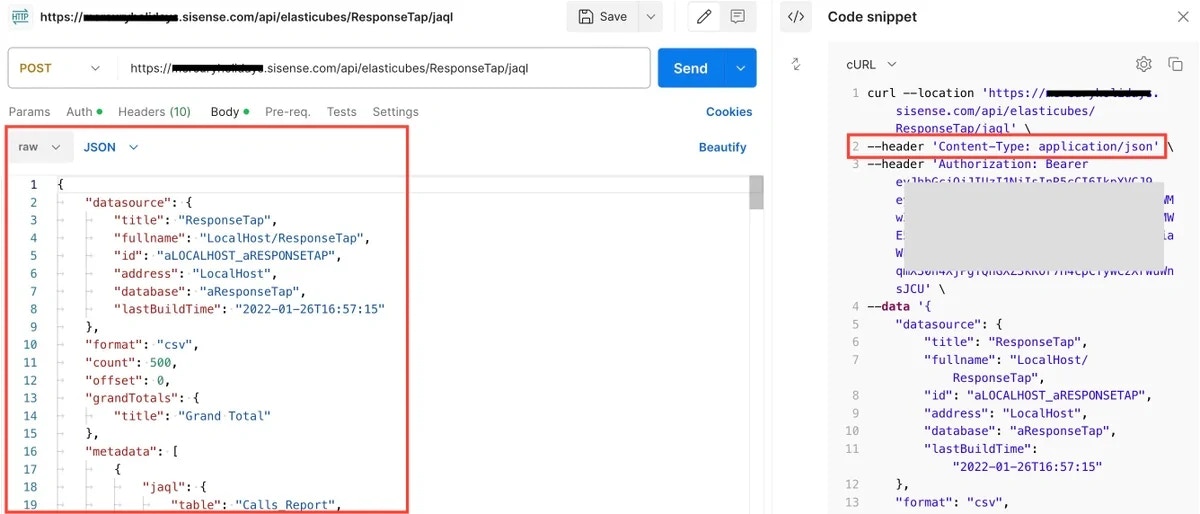This screenshot has width=1200, height=514.
Task: Toggle the code snippet icon
Action: pos(796,16)
